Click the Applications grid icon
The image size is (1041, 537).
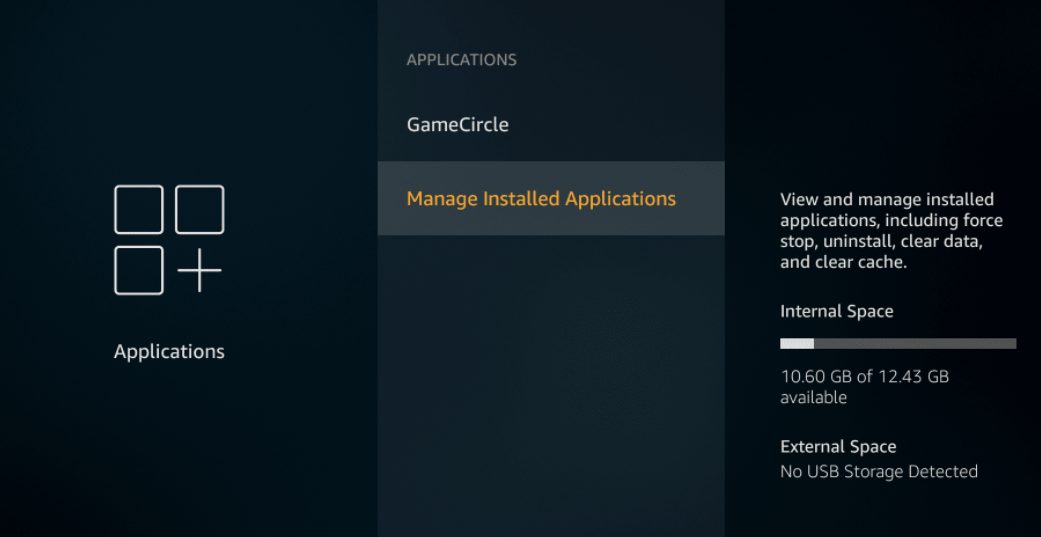[169, 240]
